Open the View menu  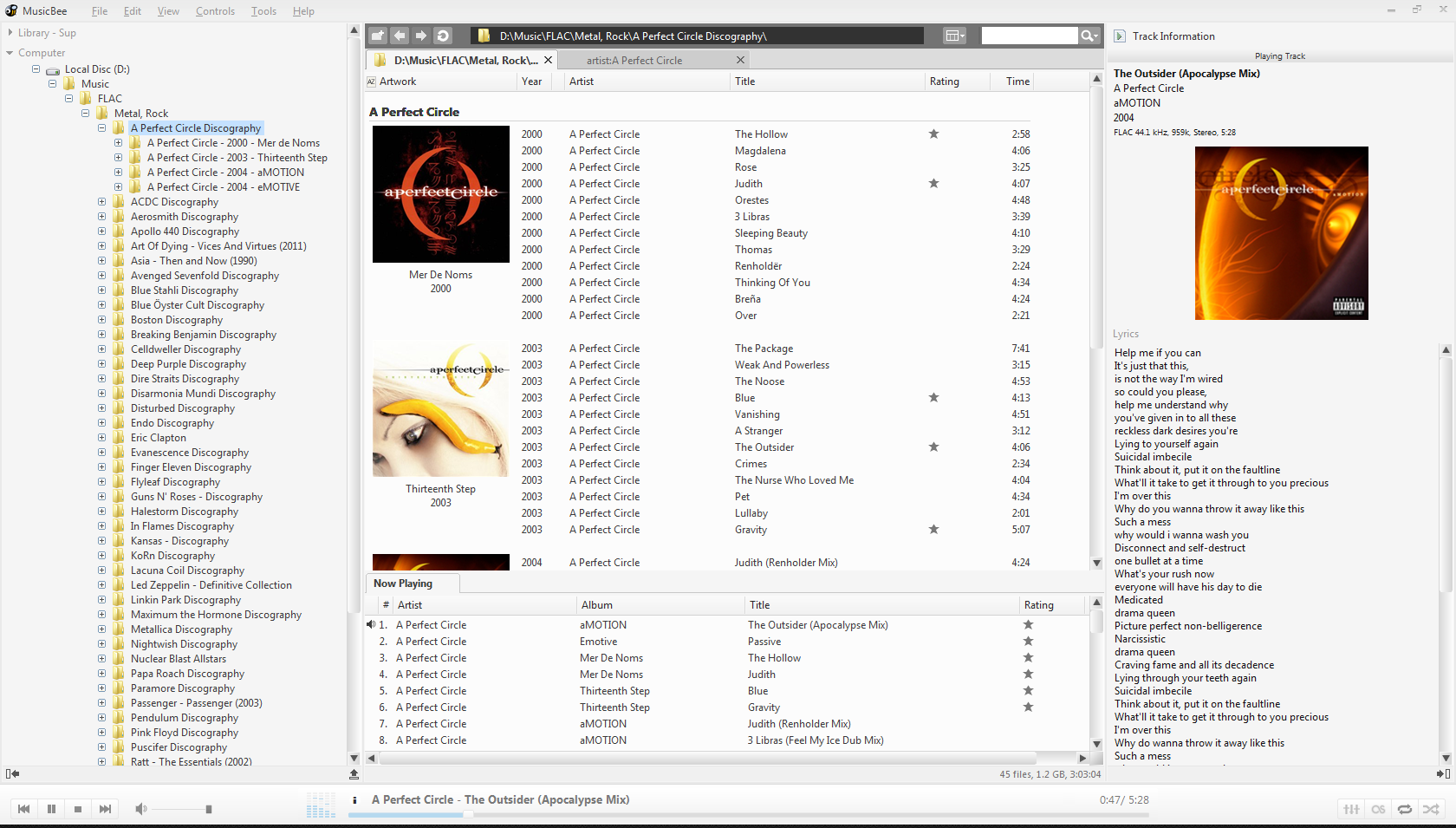tap(168, 11)
